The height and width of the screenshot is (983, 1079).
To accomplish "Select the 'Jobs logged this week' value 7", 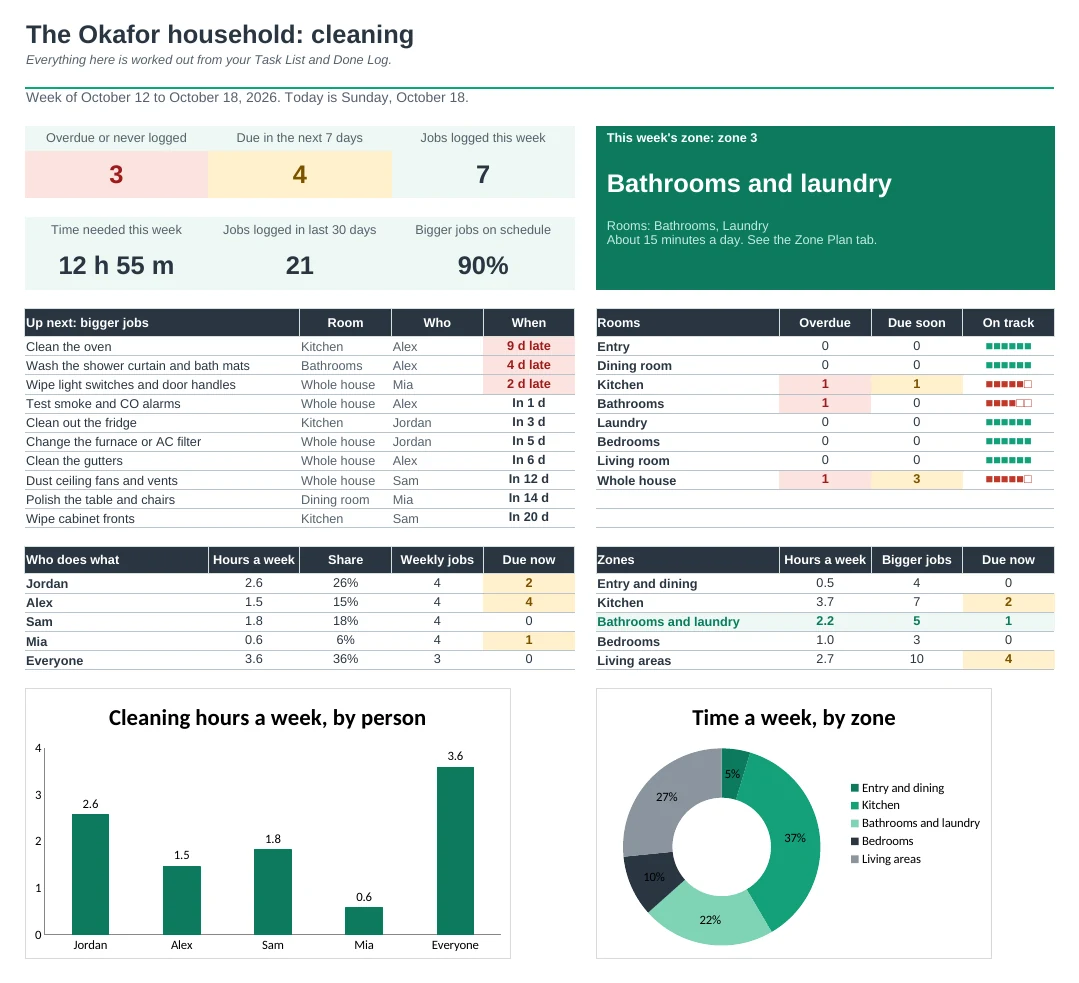I will point(483,174).
